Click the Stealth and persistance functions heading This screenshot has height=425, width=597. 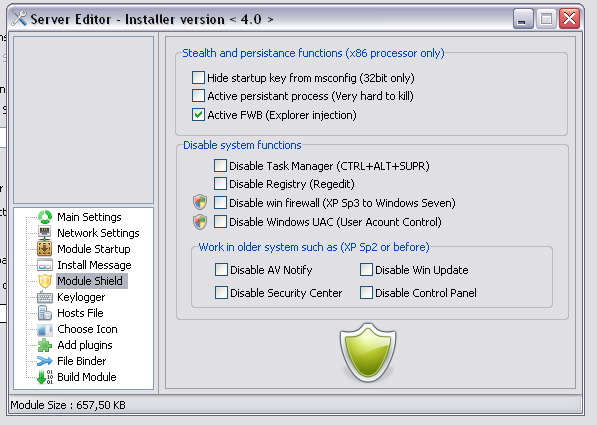313,53
